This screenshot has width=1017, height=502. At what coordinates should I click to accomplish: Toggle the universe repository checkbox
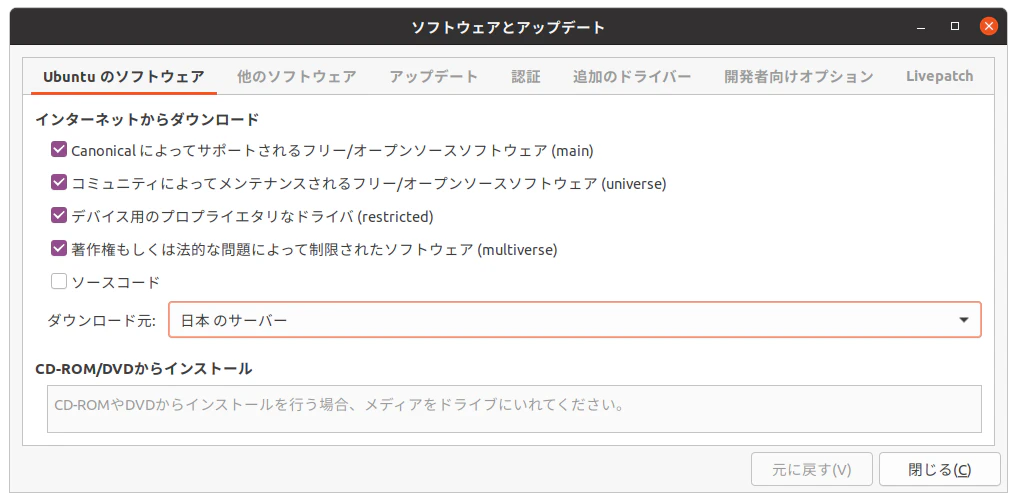[59, 183]
